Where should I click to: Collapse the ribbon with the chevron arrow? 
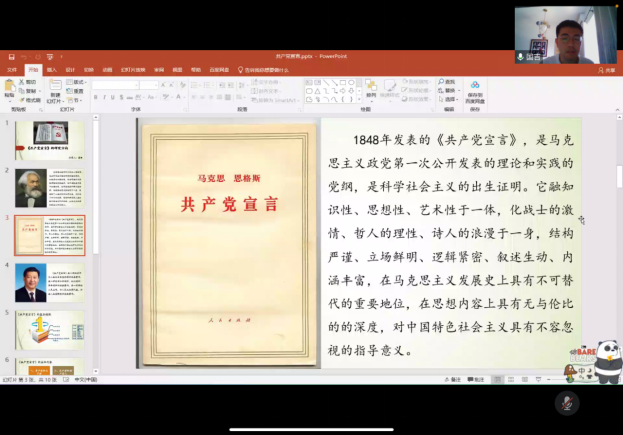(x=617, y=110)
